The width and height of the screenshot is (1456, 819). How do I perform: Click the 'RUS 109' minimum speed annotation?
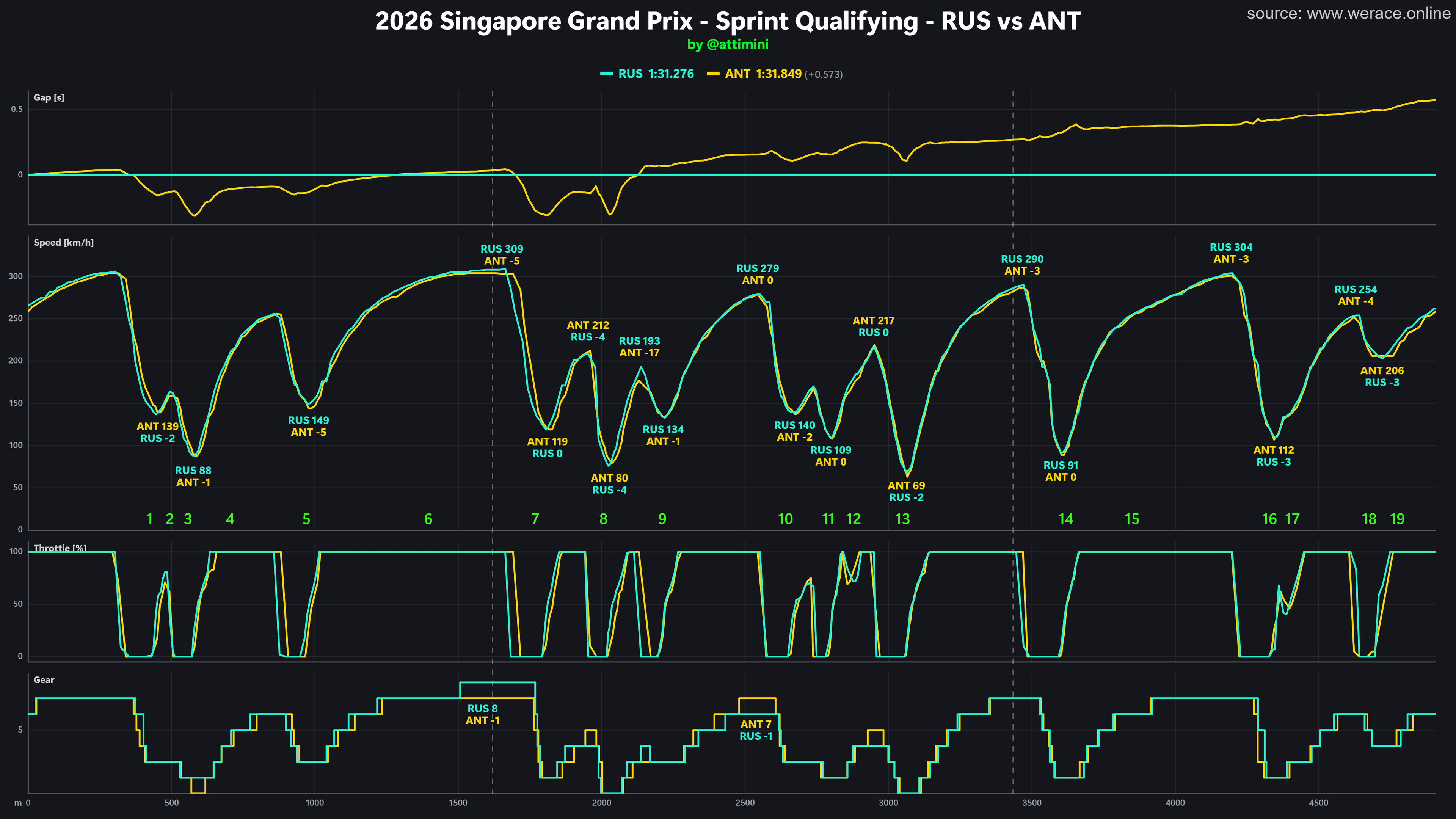point(831,450)
